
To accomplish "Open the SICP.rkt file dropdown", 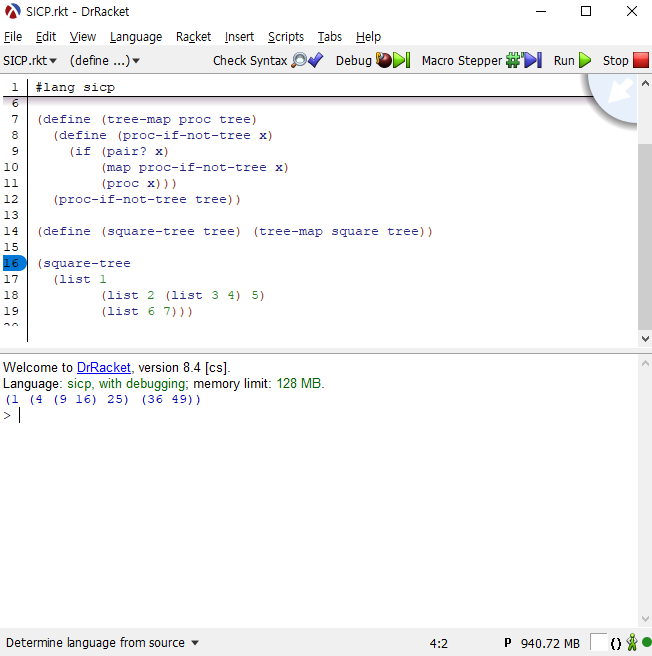I will coord(30,60).
